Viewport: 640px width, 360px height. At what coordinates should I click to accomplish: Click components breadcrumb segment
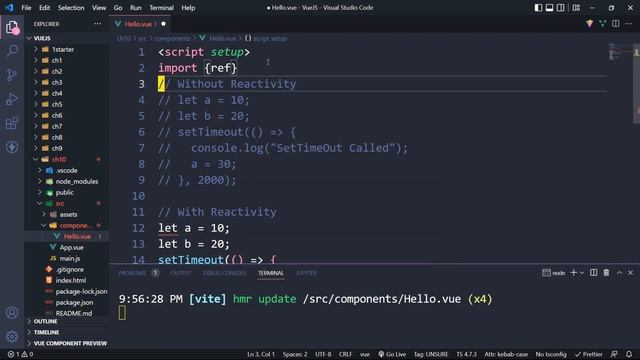pyautogui.click(x=172, y=38)
